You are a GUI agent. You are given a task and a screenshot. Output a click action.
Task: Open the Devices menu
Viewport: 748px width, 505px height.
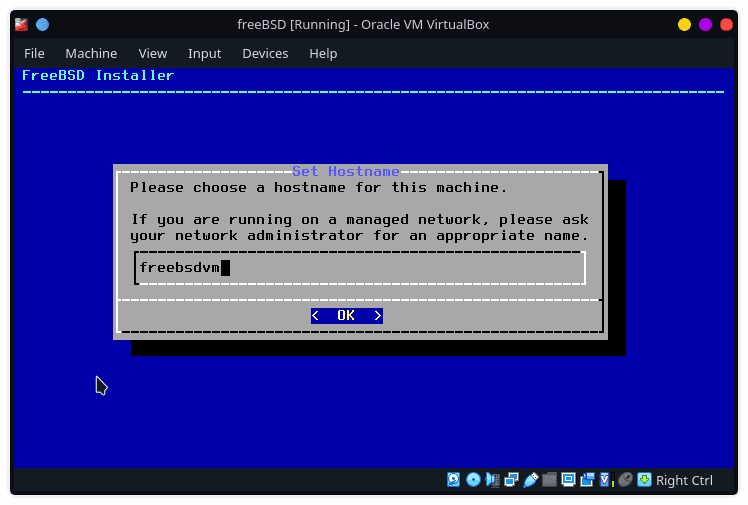tap(265, 53)
